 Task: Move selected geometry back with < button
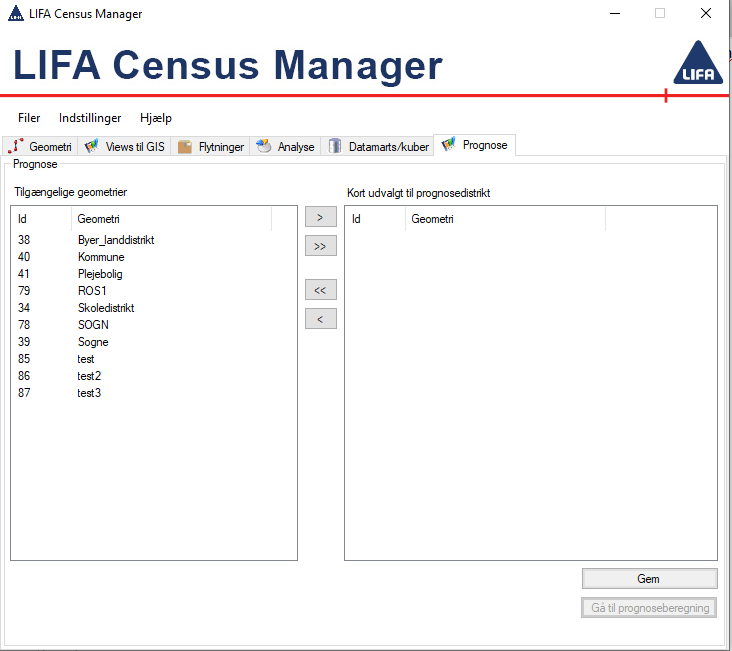pos(321,319)
